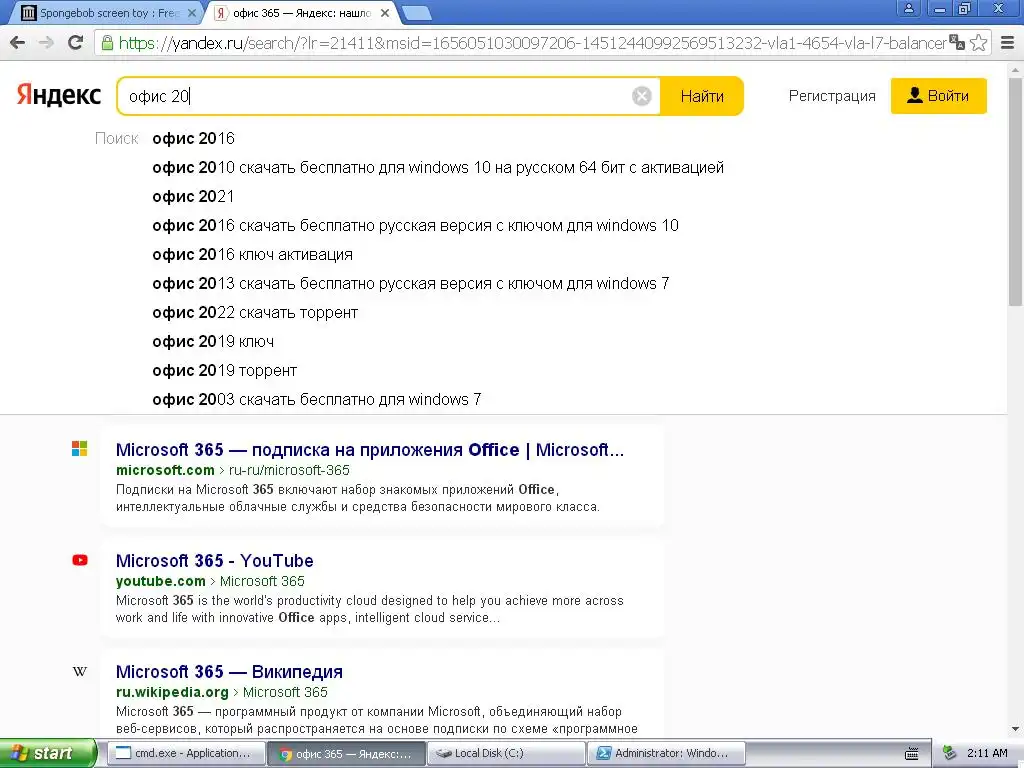Pick suggestion офис 2013 скачать бесплатно русская версия
Screen dimensions: 1024x768
tap(410, 283)
